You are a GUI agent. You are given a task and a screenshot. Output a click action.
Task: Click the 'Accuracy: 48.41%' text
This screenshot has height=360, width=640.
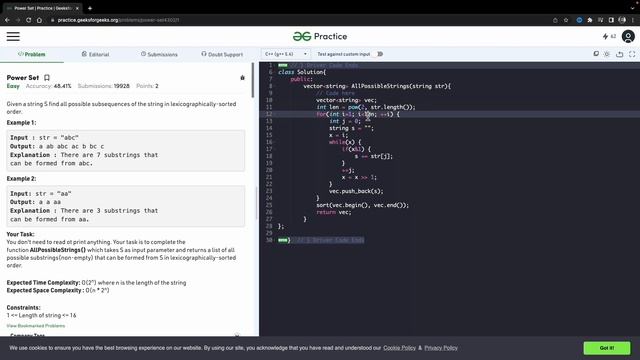(49, 86)
